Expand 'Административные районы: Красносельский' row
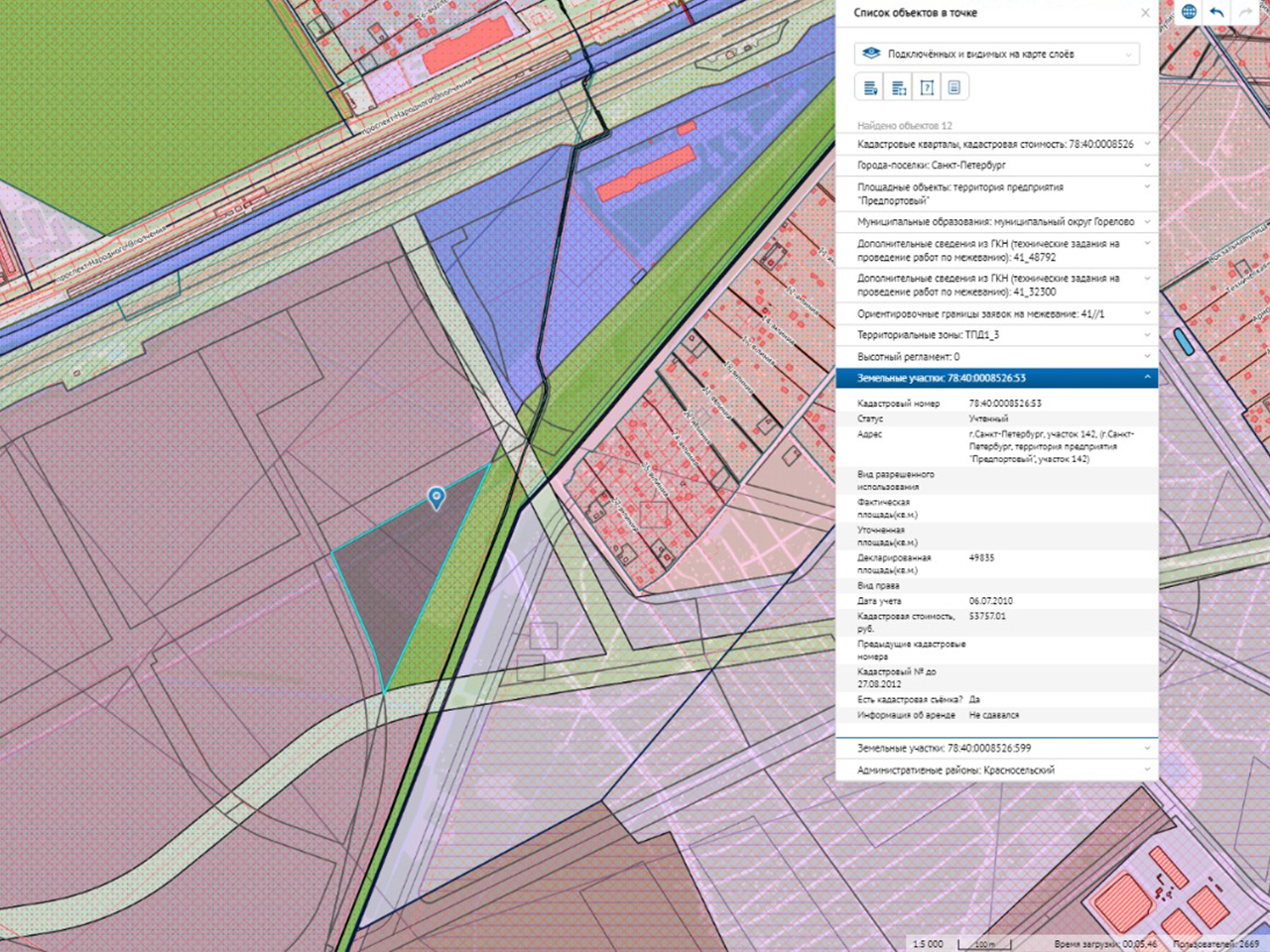The height and width of the screenshot is (952, 1270). click(996, 771)
